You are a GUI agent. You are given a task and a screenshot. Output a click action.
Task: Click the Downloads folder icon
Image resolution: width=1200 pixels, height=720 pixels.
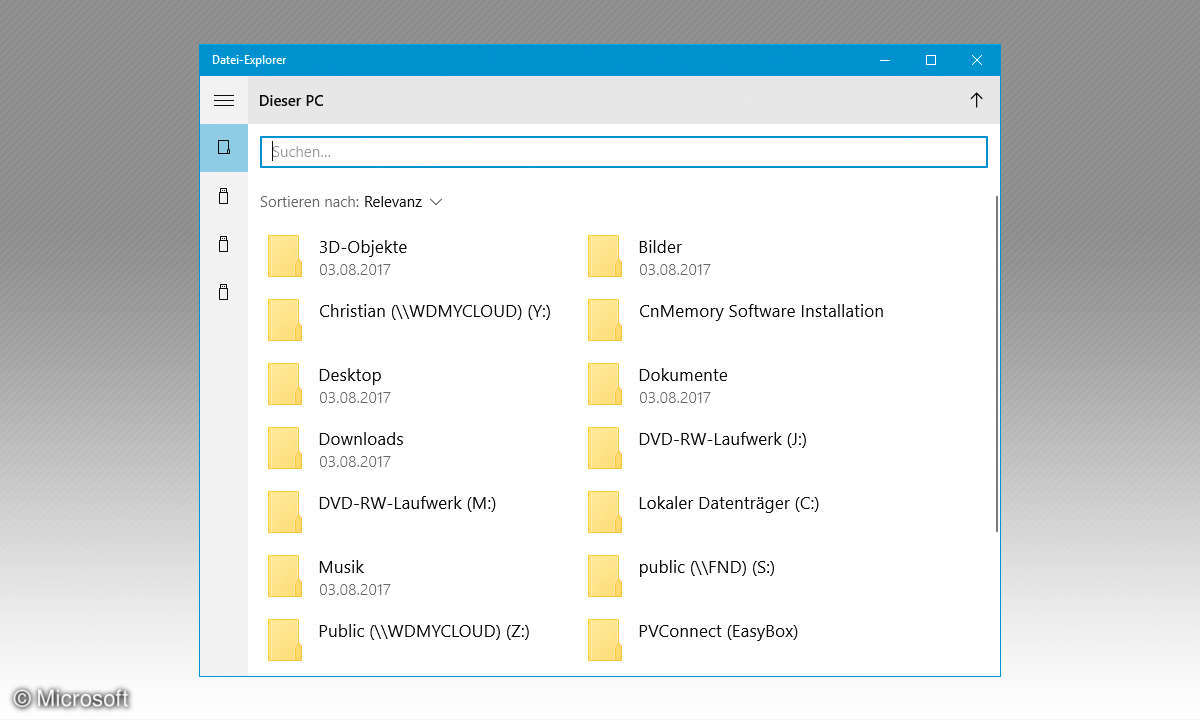(285, 449)
